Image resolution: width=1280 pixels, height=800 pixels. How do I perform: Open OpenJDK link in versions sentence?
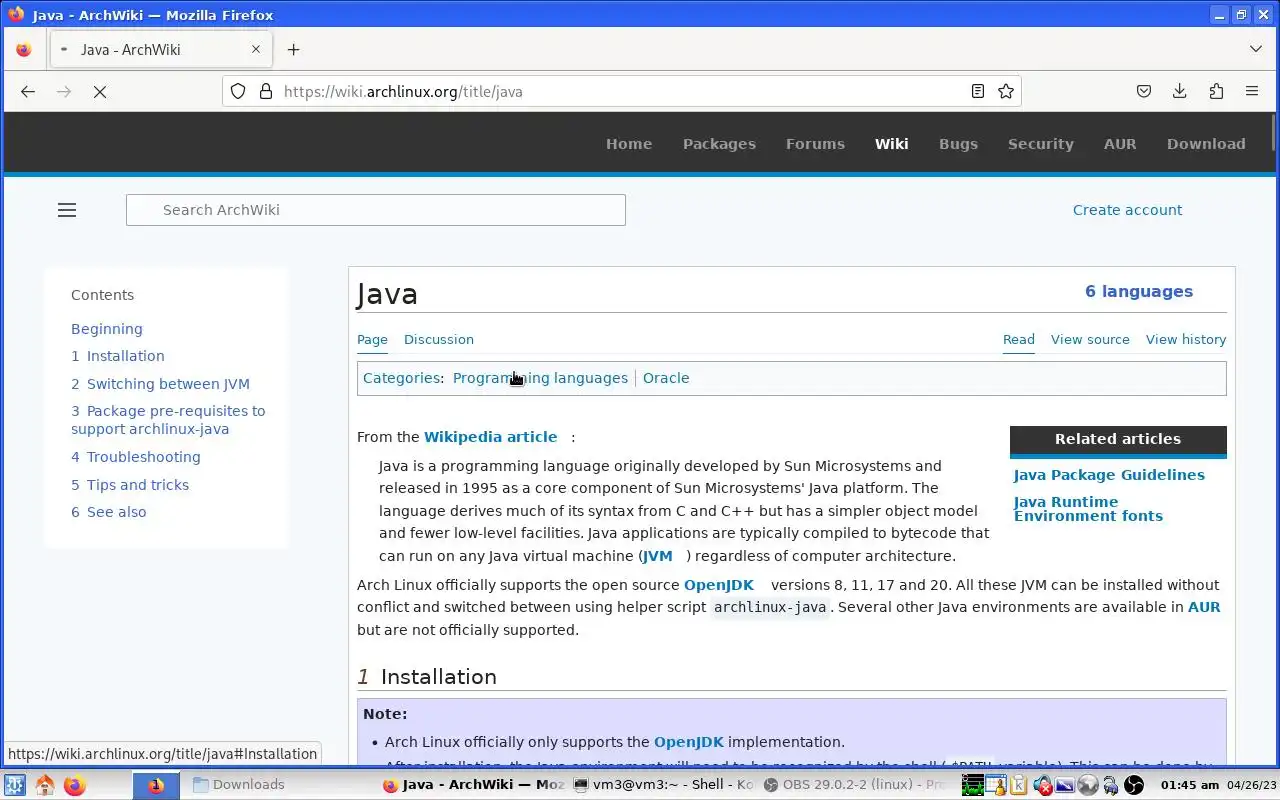click(719, 585)
